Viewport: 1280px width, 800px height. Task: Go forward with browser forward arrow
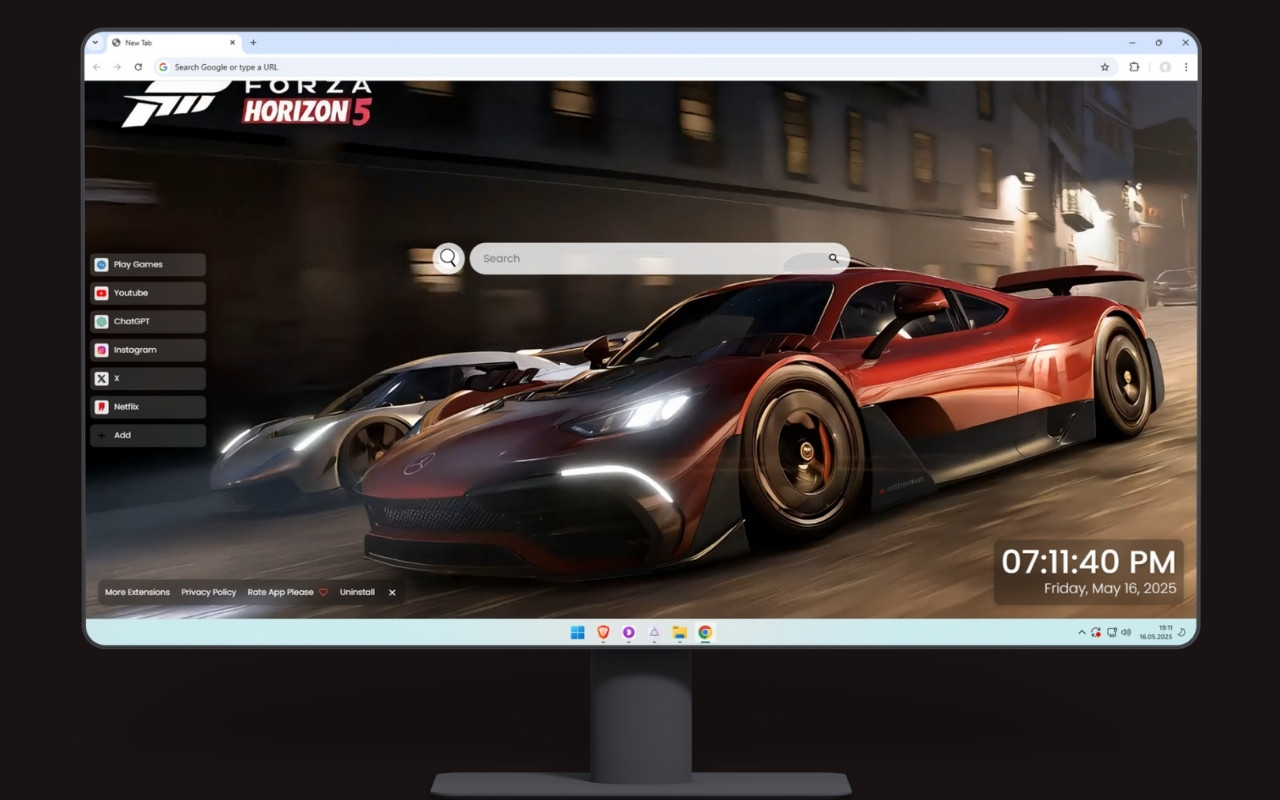[117, 67]
